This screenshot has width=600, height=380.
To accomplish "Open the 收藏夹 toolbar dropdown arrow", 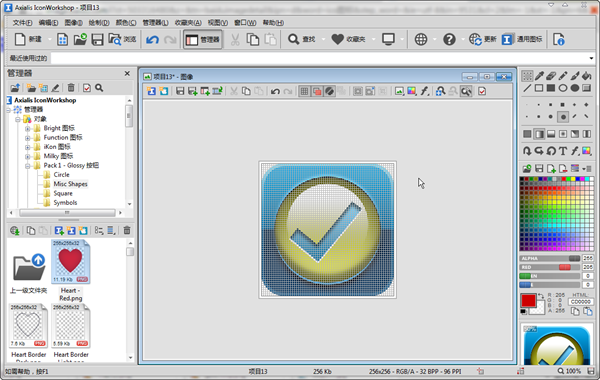I will click(x=373, y=39).
